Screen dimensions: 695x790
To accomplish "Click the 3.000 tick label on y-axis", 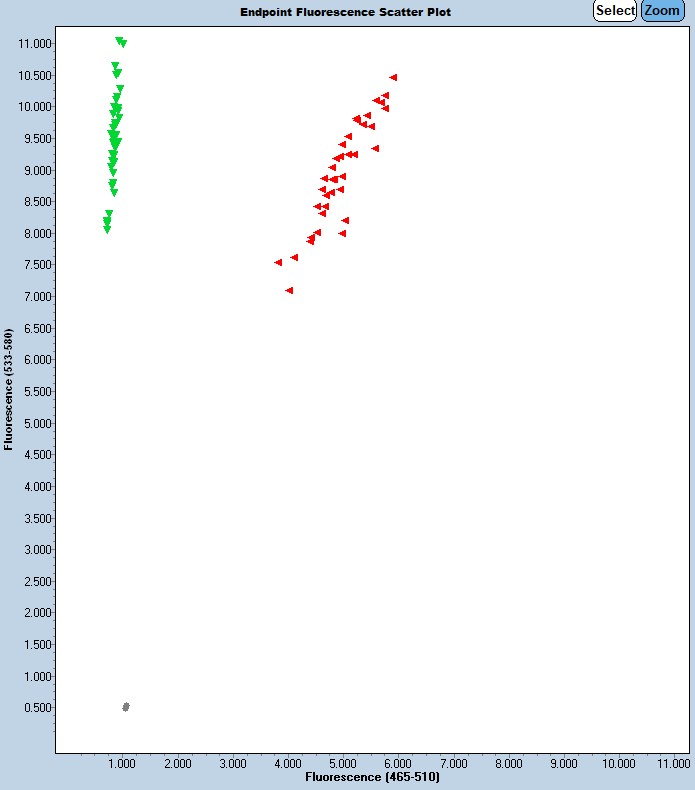I will tap(36, 550).
